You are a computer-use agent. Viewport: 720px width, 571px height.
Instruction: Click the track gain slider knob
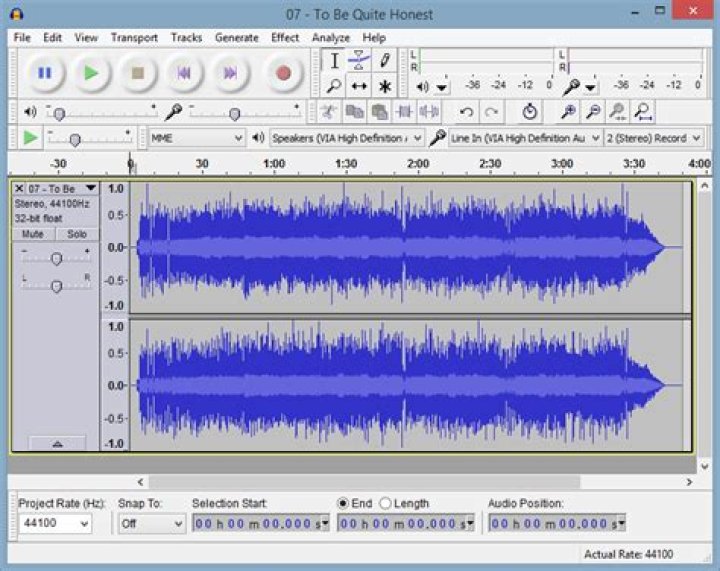(x=56, y=259)
